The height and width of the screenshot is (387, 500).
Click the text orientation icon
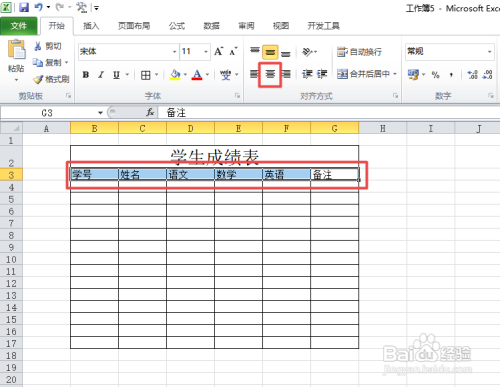click(x=307, y=52)
